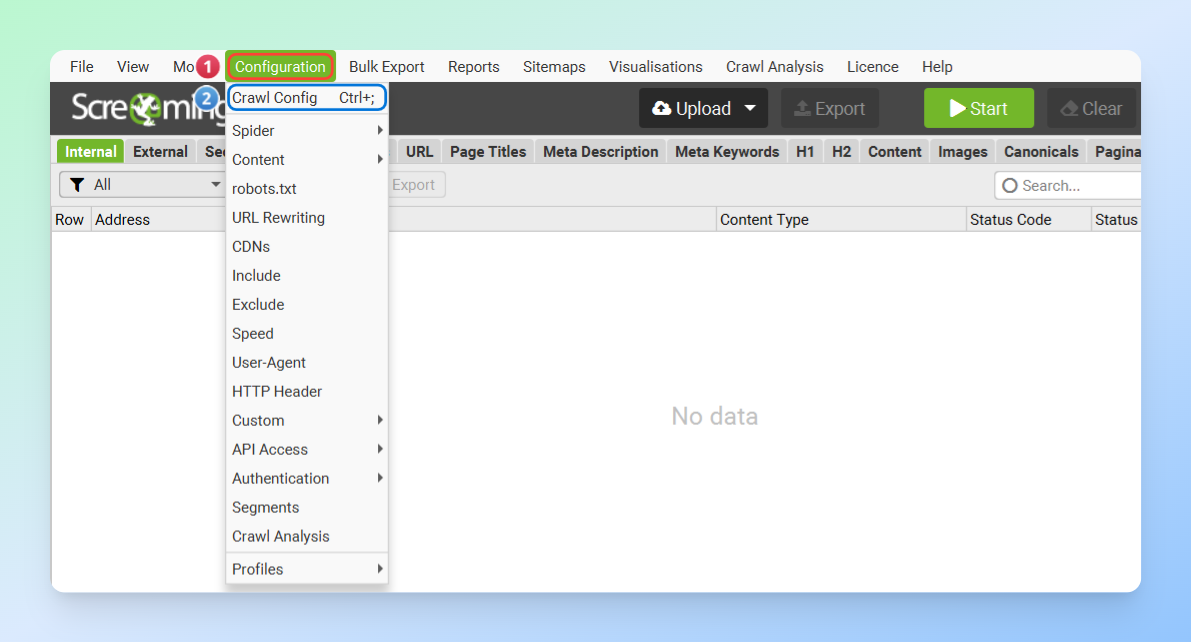Choose URL Rewriting from menu
This screenshot has width=1191, height=642.
(278, 218)
